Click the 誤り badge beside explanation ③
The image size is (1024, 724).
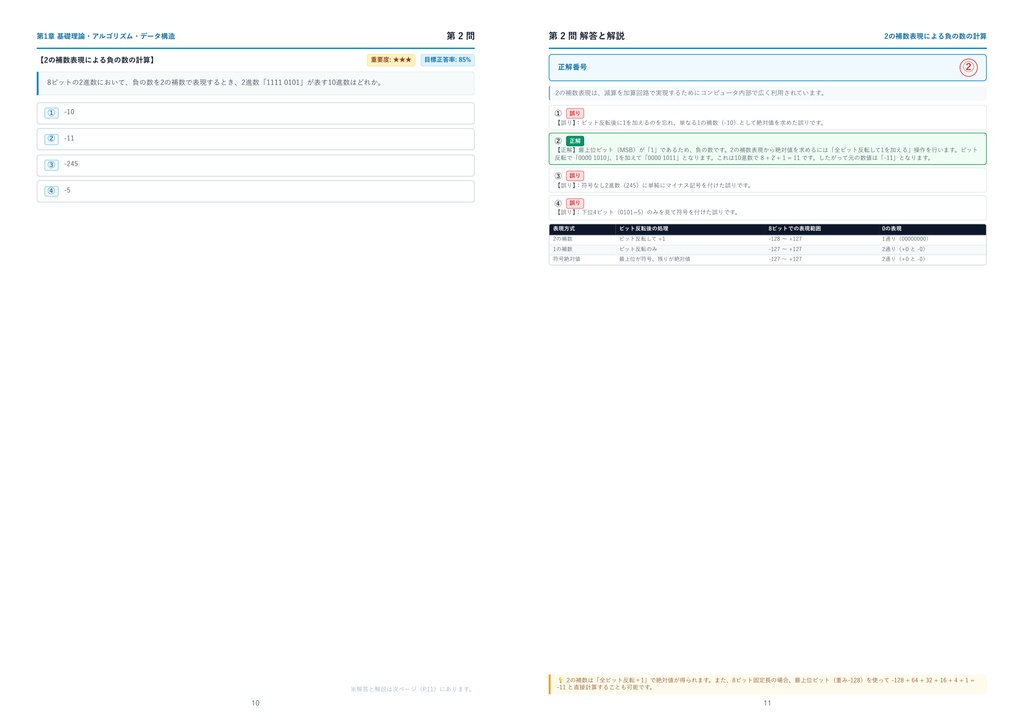[x=575, y=176]
